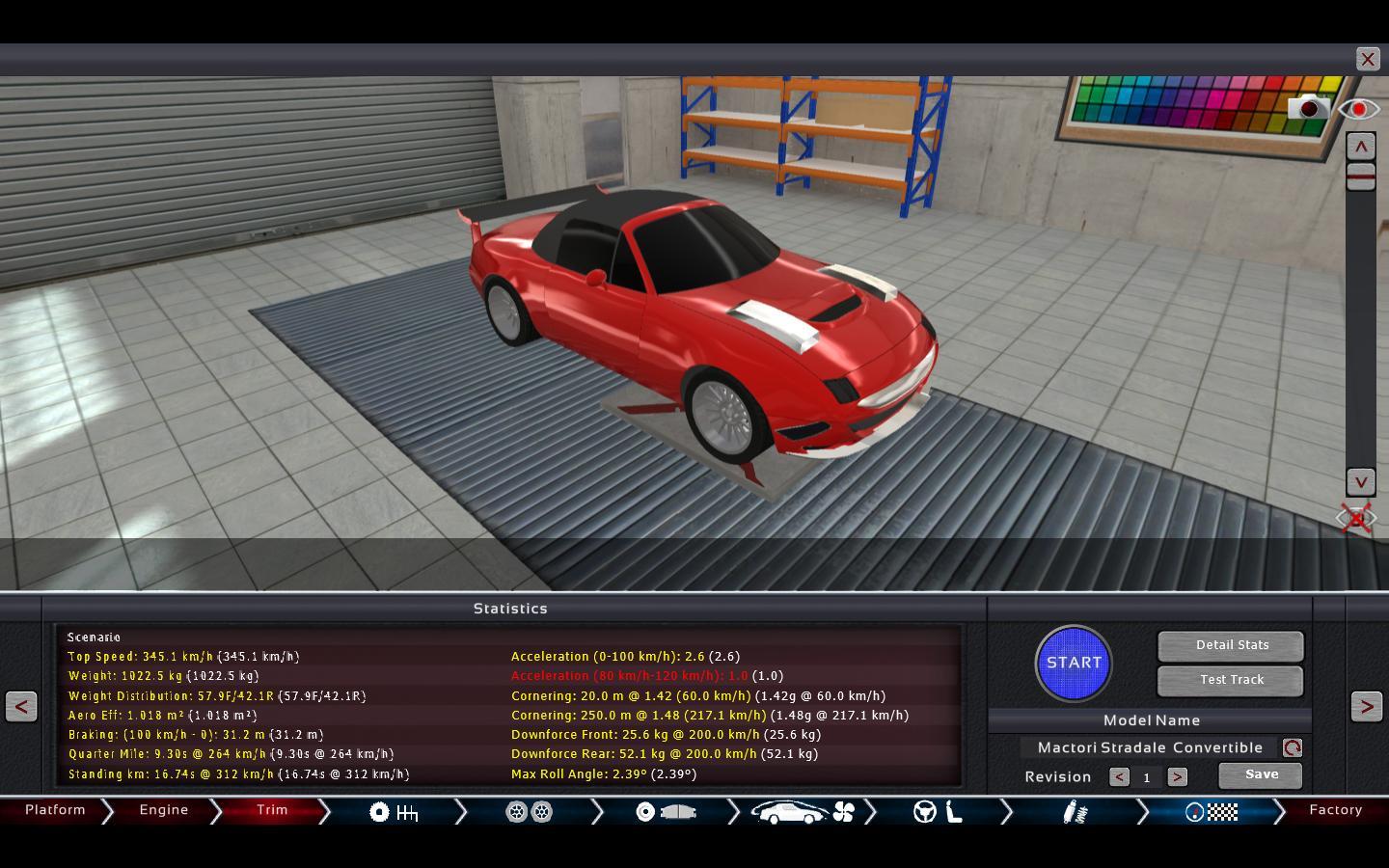Click the Model Name text field
Viewport: 1389px width, 868px height.
(x=1149, y=748)
